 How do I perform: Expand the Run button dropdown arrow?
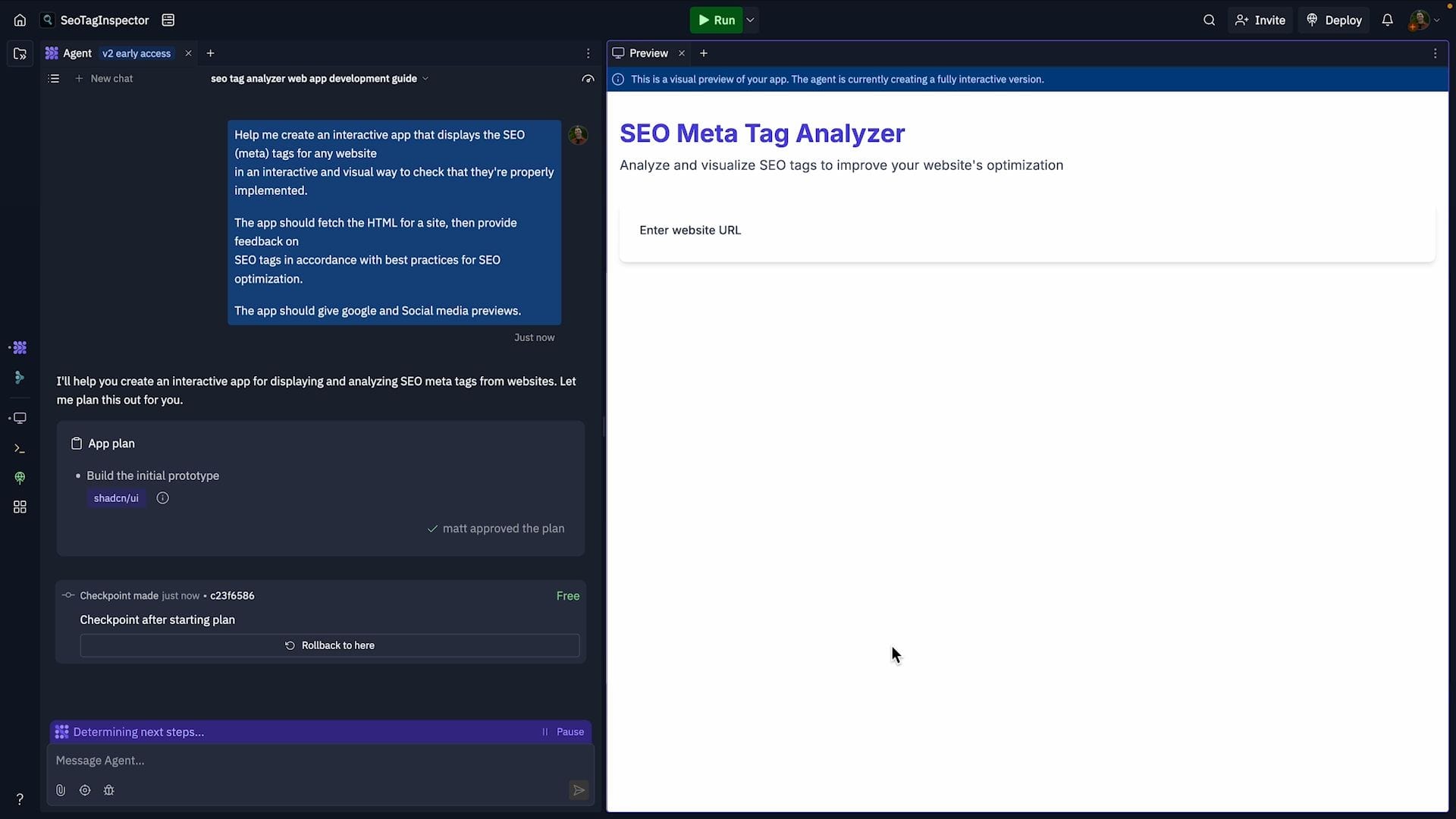click(750, 20)
